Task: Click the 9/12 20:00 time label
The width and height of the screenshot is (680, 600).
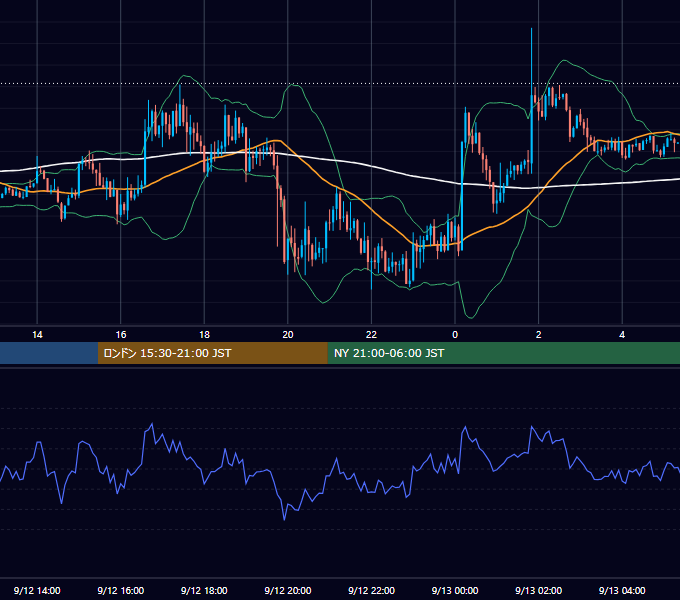Action: pyautogui.click(x=288, y=590)
